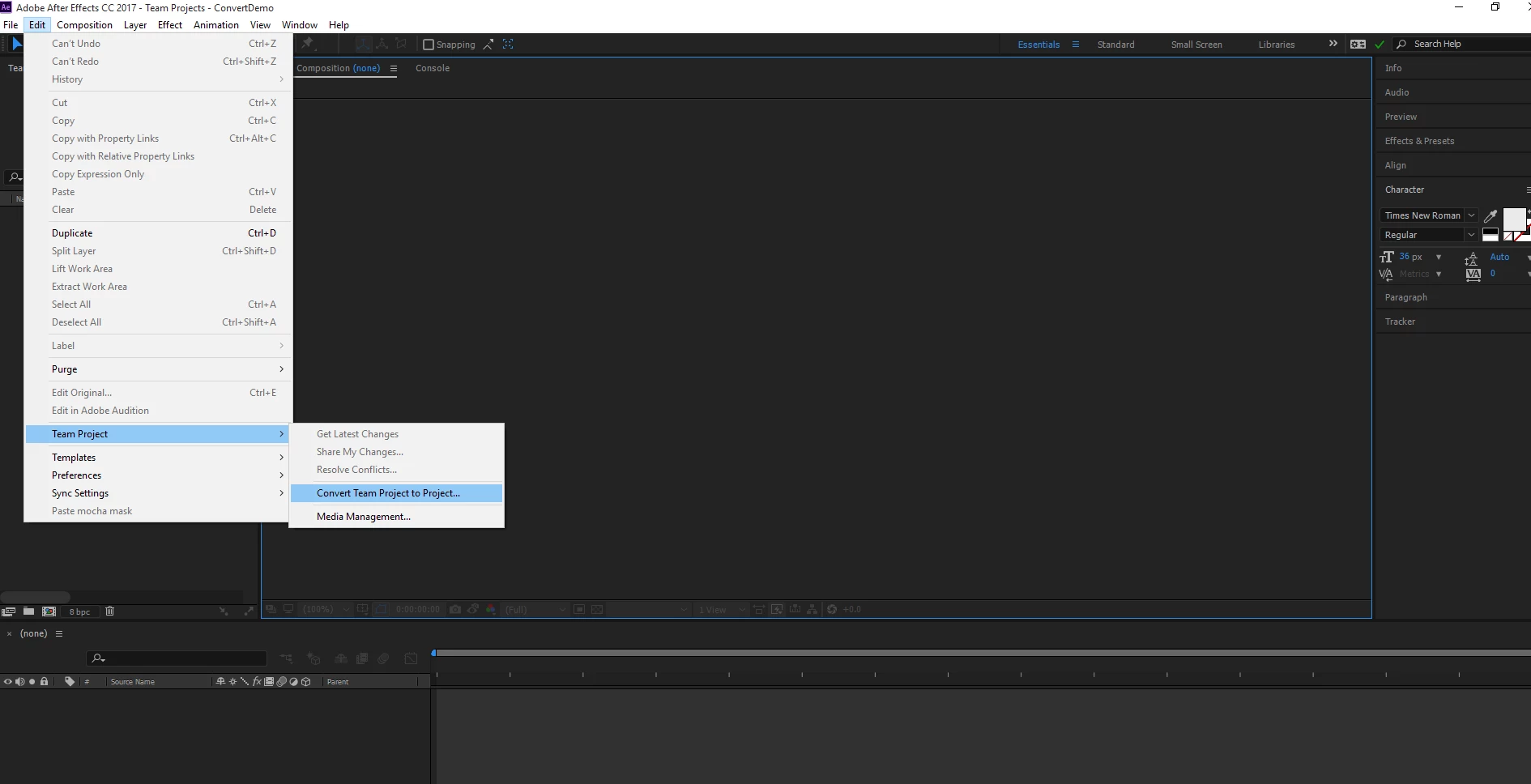This screenshot has height=784, width=1531.
Task: Delete selected project items with trash icon
Action: (x=110, y=611)
